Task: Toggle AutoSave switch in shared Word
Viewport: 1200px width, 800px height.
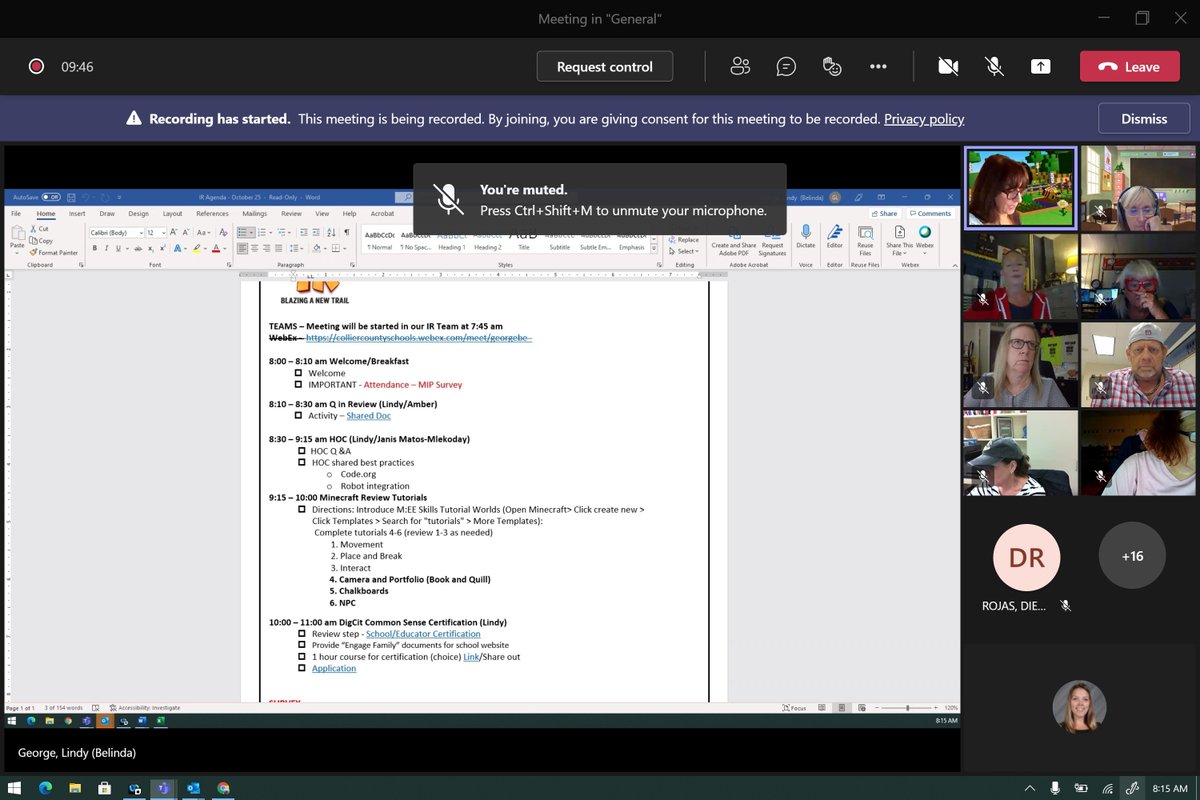Action: tap(50, 197)
